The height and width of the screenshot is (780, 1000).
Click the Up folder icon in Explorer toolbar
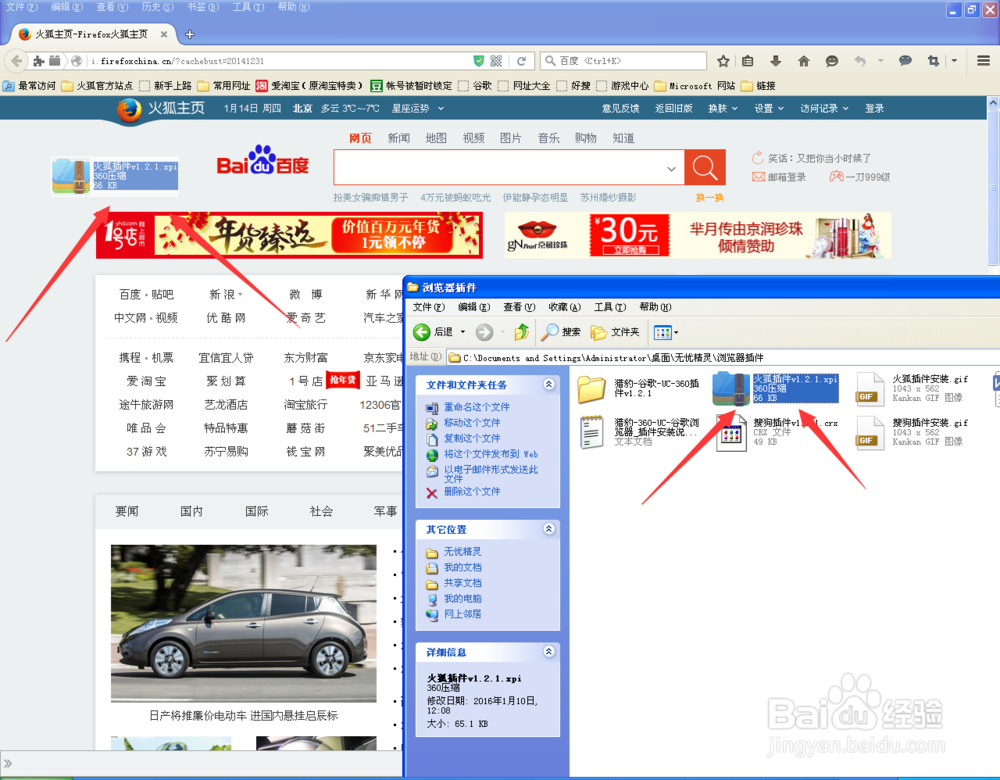coord(521,331)
